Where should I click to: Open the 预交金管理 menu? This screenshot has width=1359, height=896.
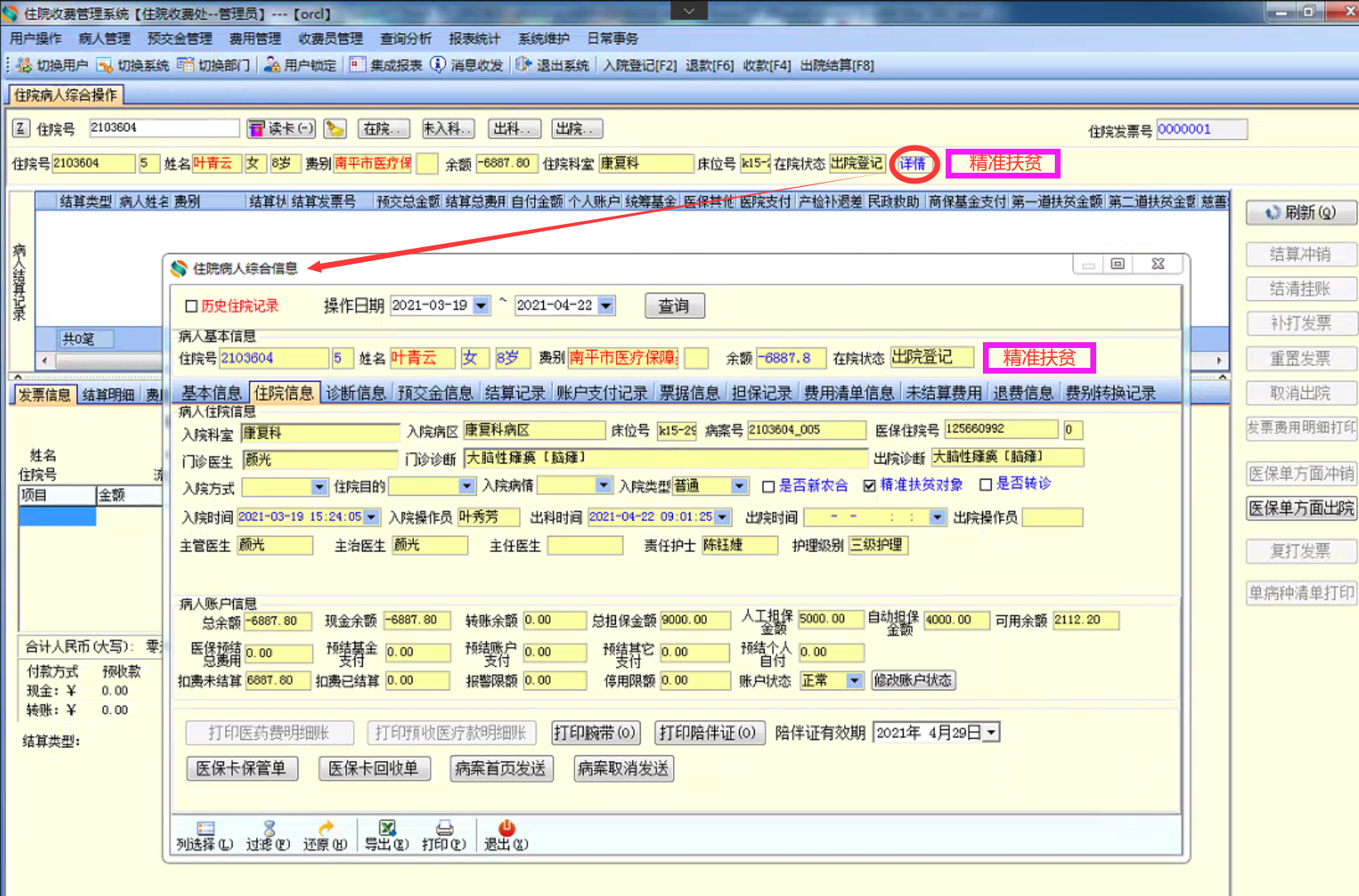179,39
